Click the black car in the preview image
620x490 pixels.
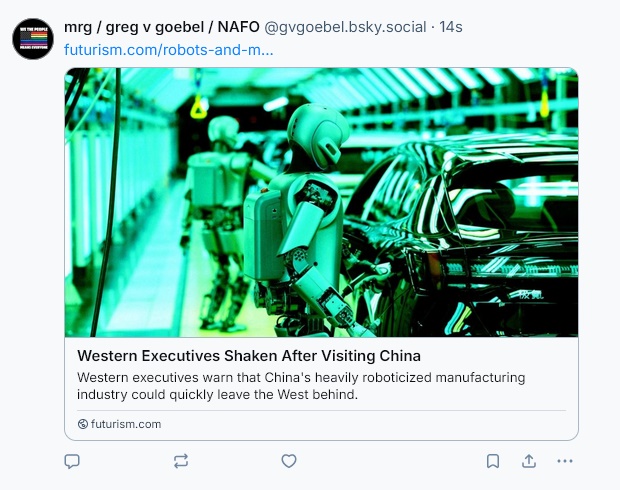point(480,230)
